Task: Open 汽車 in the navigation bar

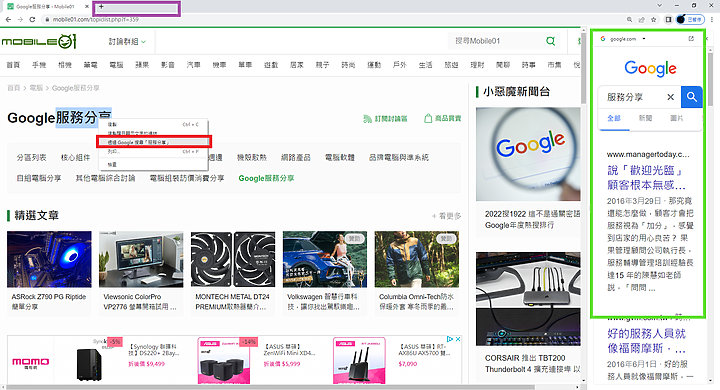Action: coord(193,65)
